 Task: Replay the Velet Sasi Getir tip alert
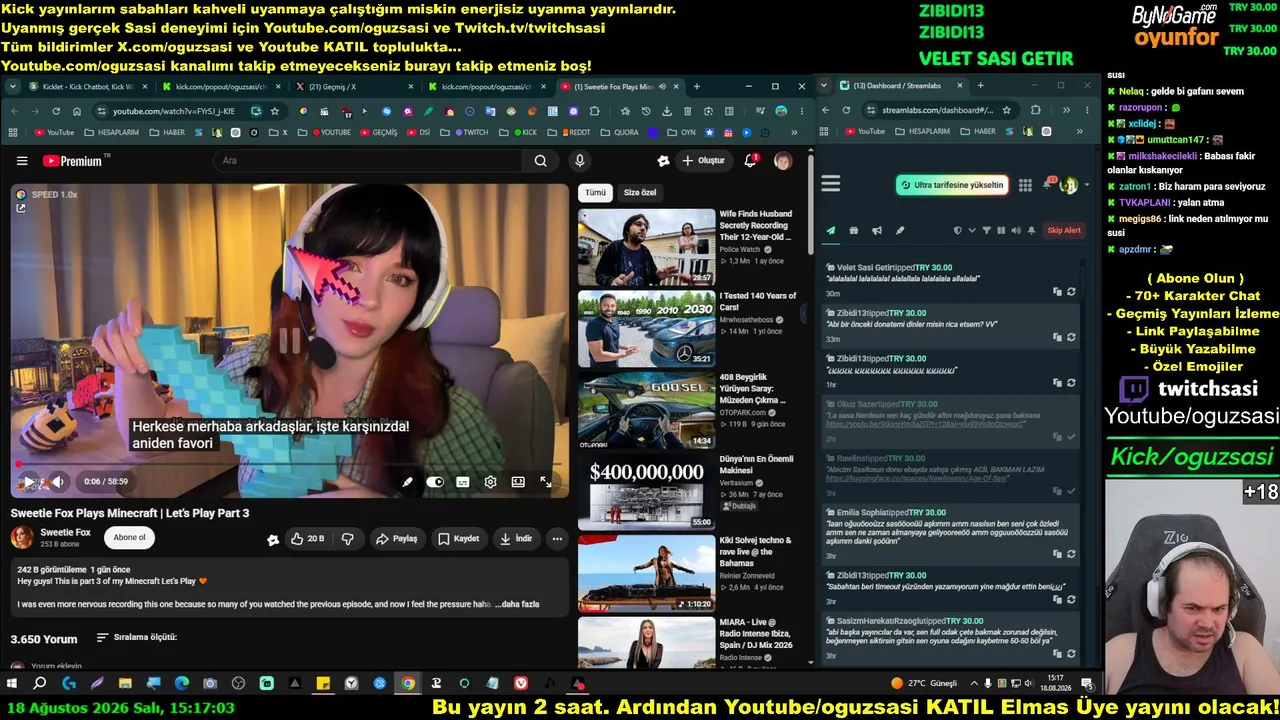(x=1071, y=292)
